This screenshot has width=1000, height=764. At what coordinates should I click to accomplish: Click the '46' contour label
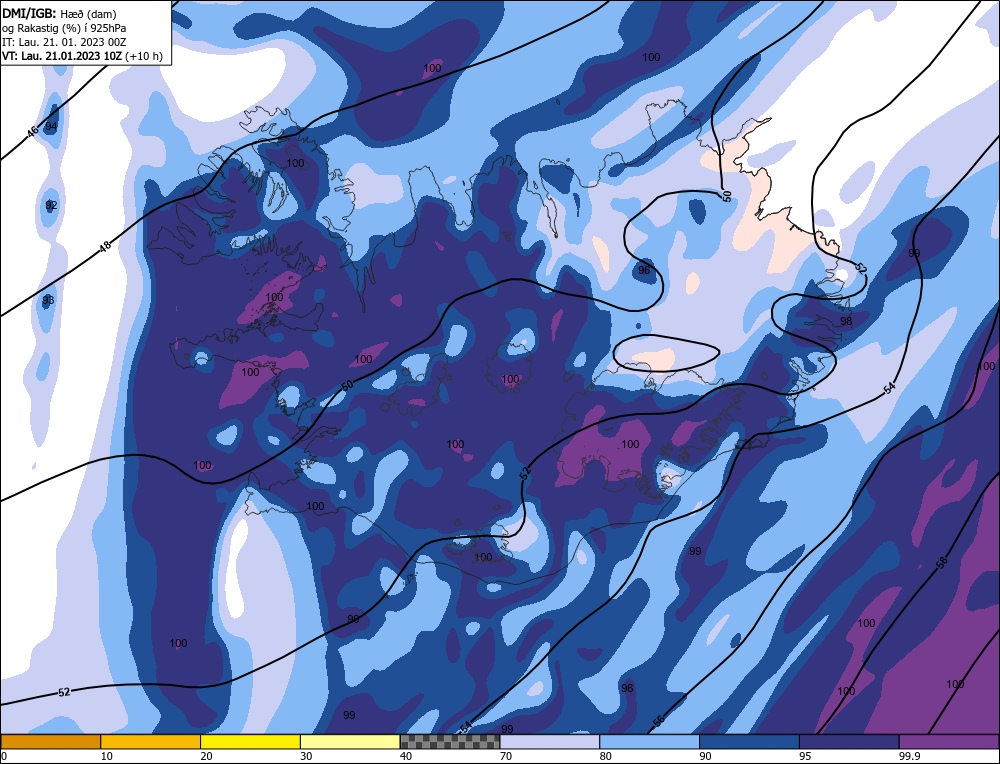pyautogui.click(x=33, y=131)
